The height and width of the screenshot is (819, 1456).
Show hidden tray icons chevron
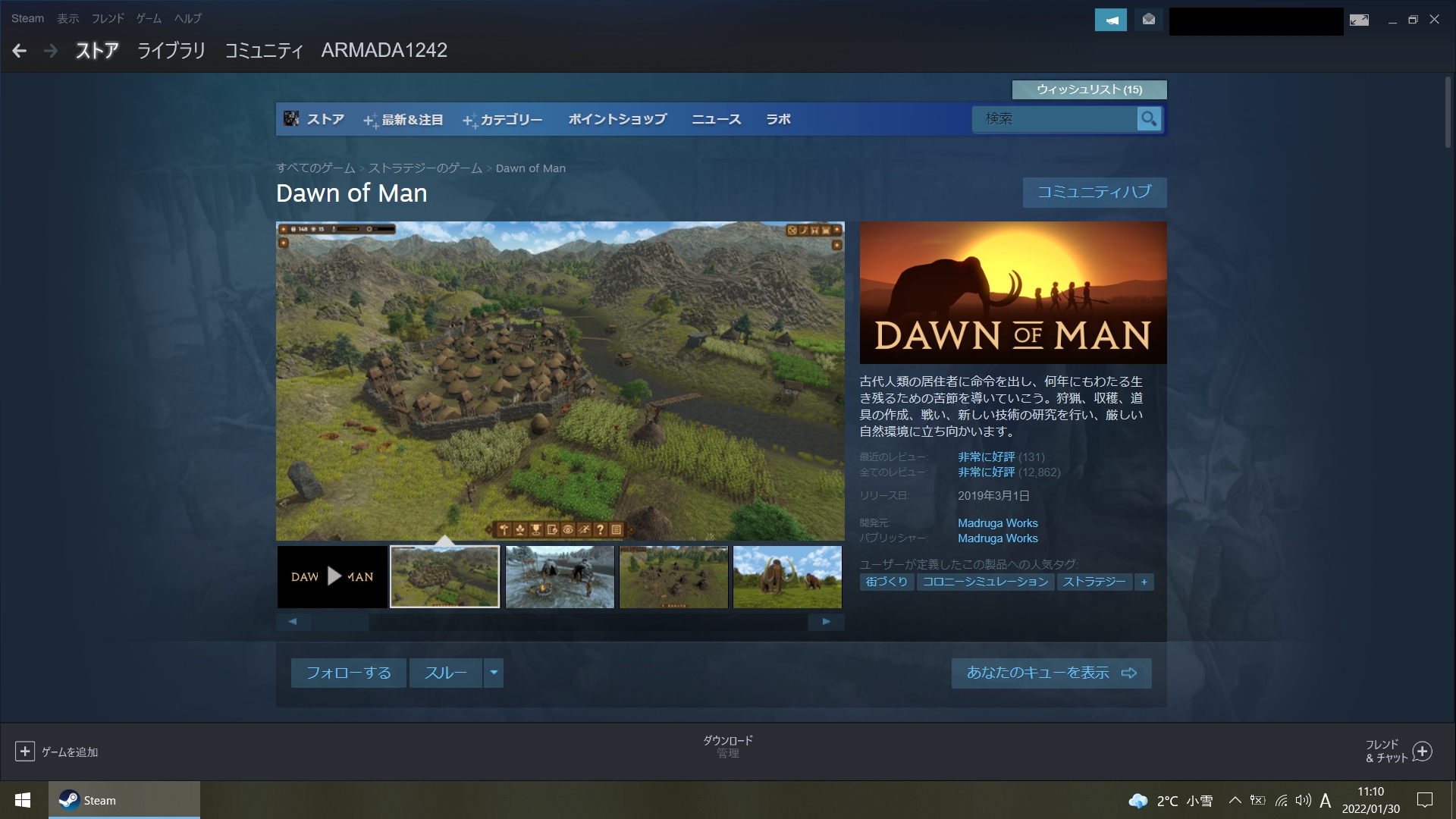[1235, 800]
